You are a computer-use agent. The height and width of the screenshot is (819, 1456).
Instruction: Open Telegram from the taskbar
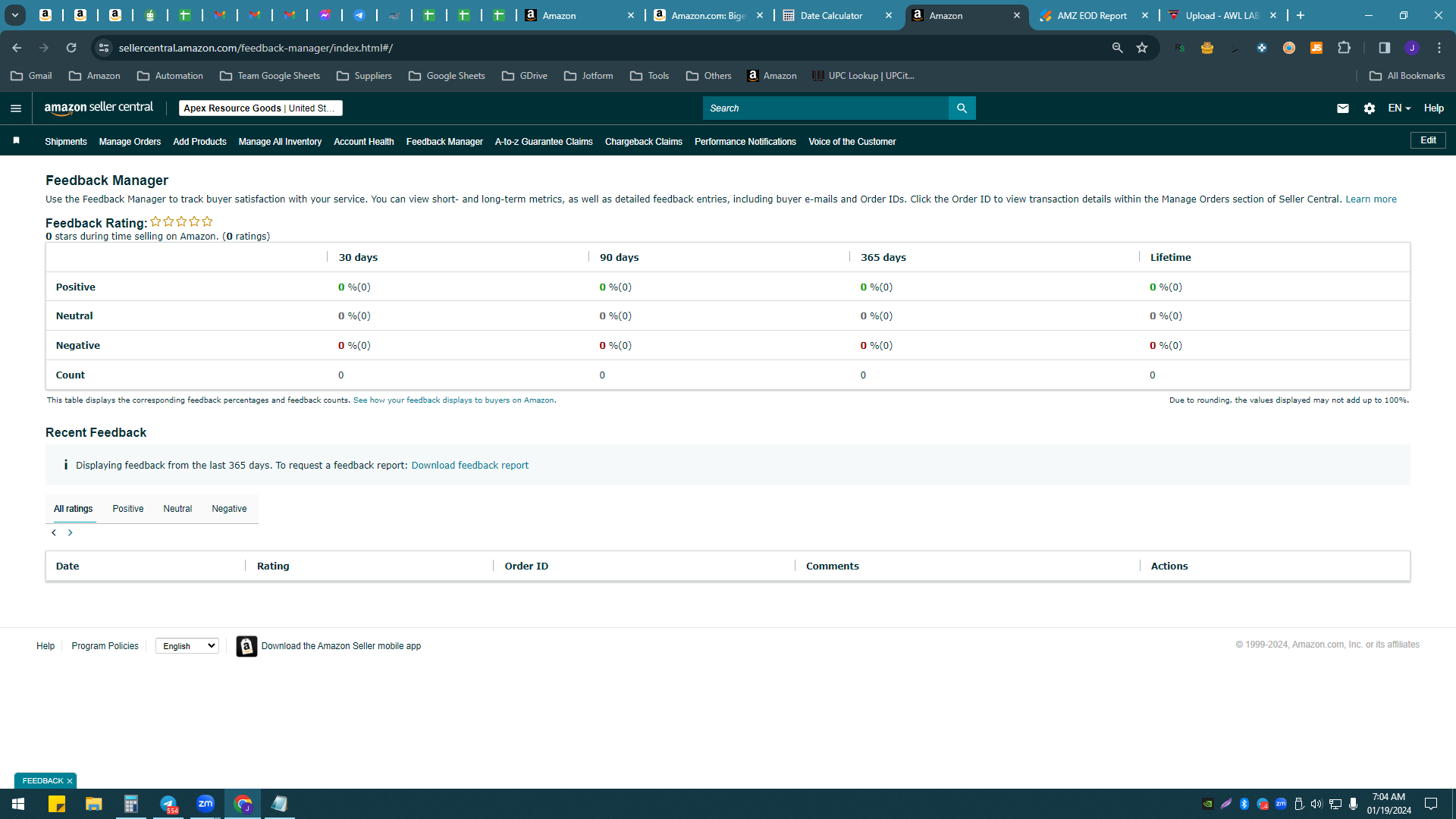click(x=168, y=804)
